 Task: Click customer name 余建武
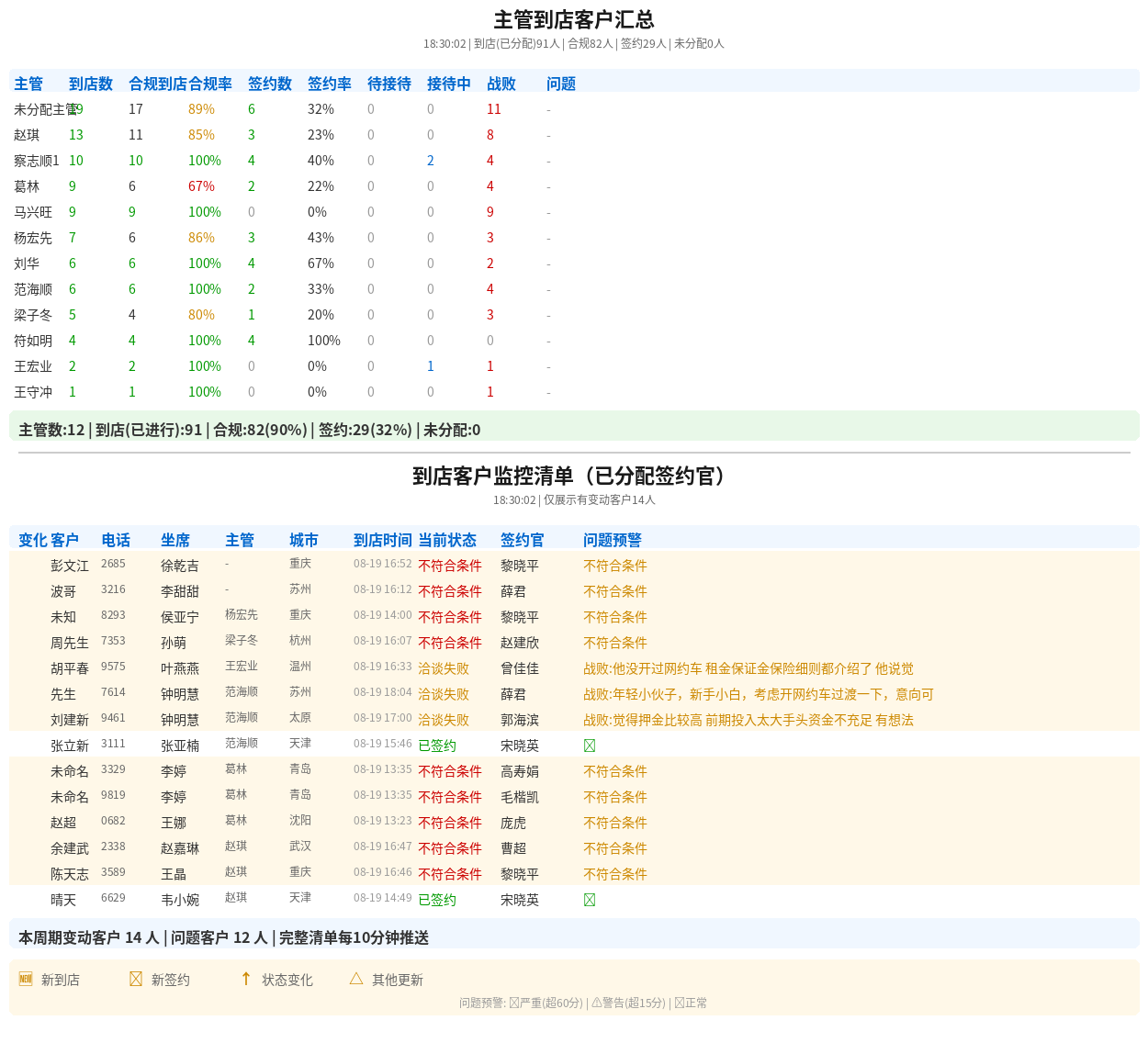[x=70, y=848]
